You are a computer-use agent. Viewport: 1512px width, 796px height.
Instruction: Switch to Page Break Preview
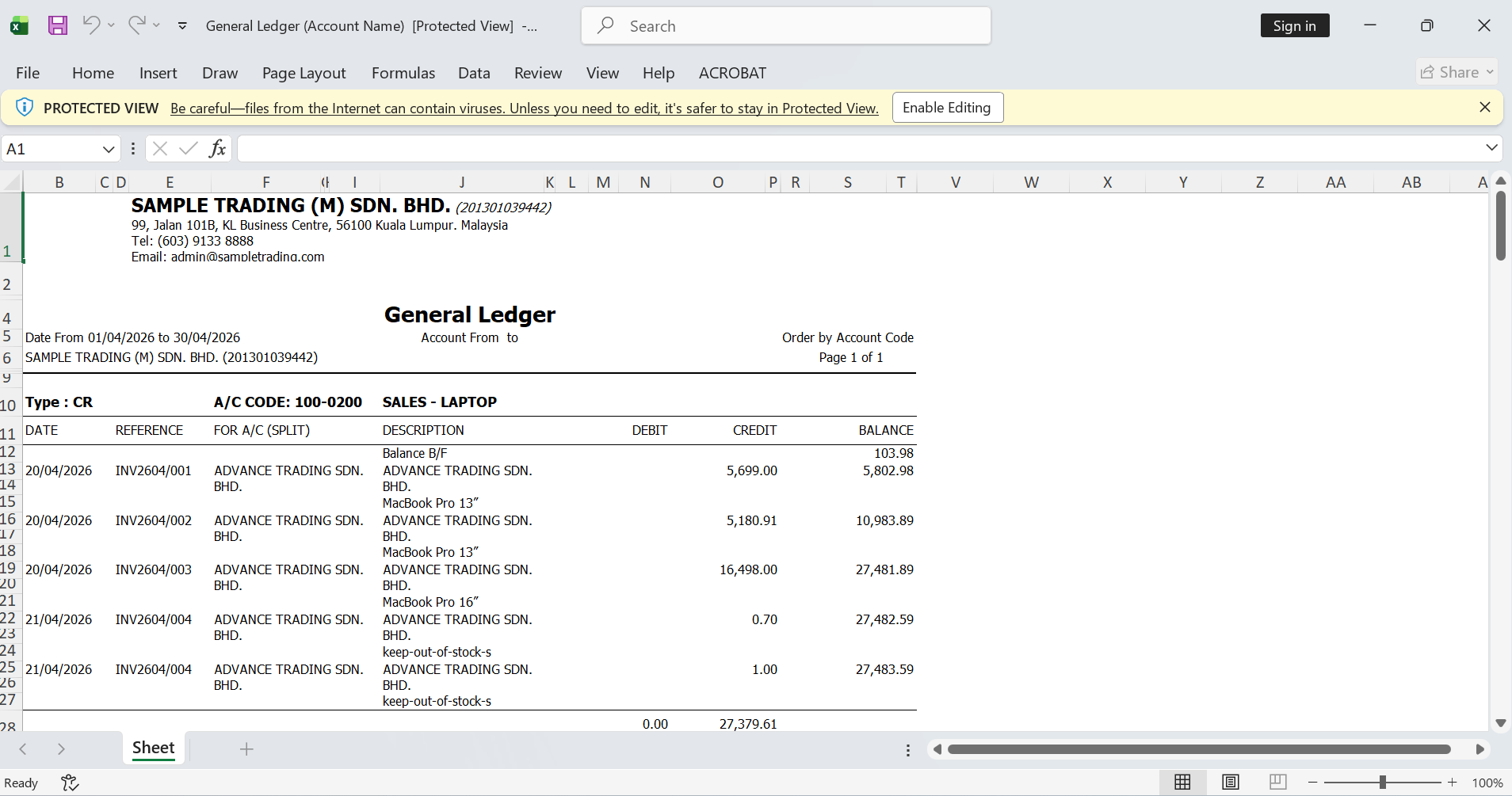click(1277, 783)
